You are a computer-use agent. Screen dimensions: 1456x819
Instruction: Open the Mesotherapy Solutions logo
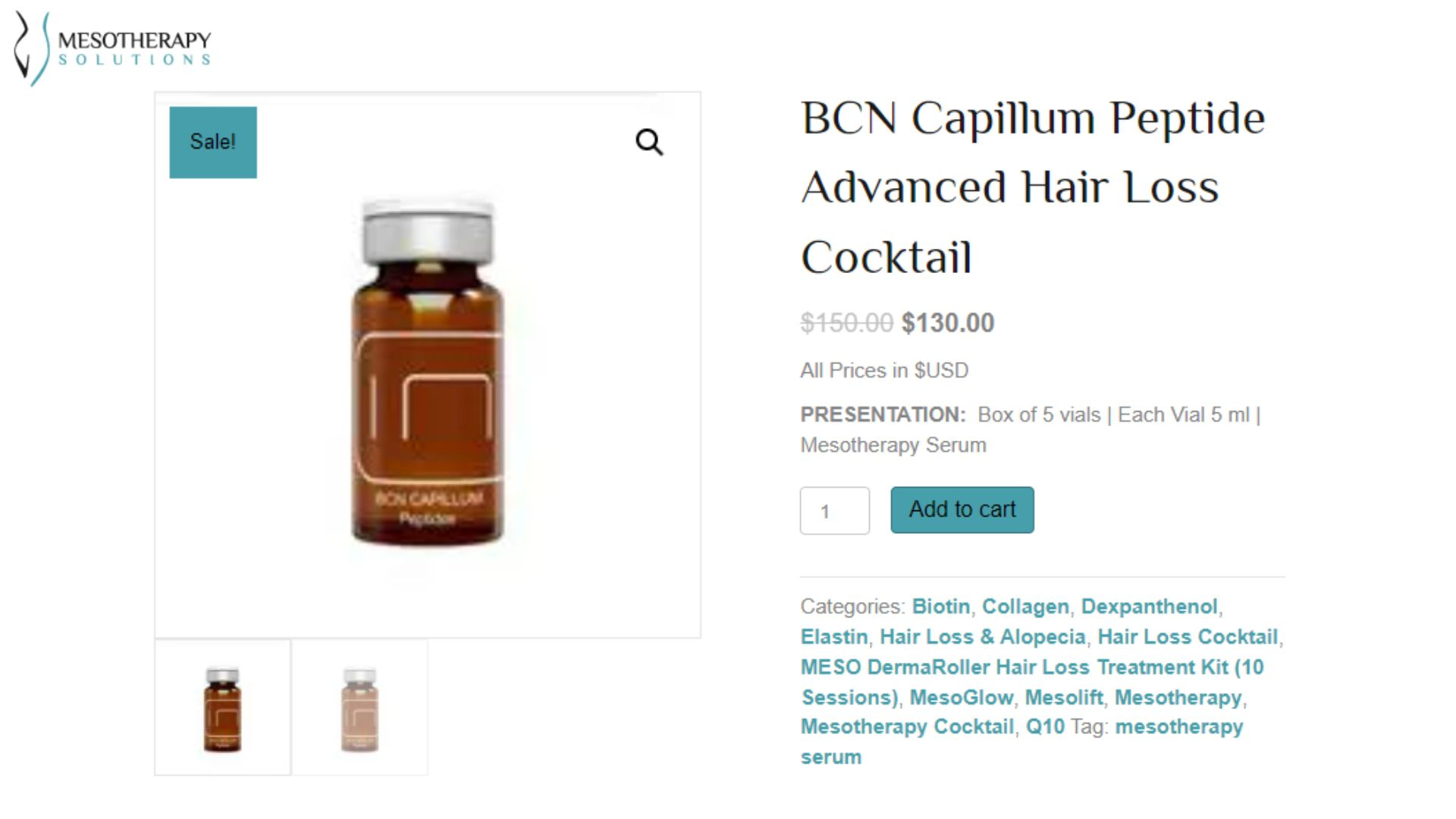pyautogui.click(x=112, y=49)
